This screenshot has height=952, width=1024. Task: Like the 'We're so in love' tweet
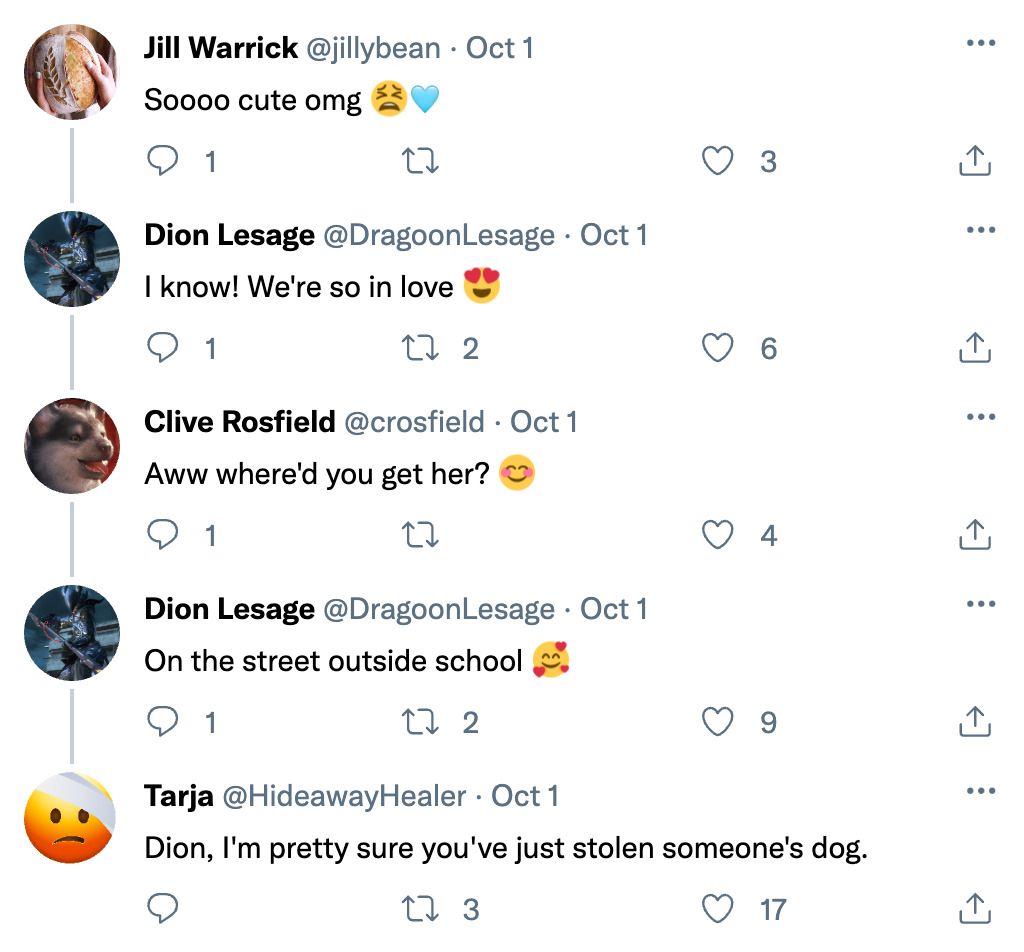(718, 348)
